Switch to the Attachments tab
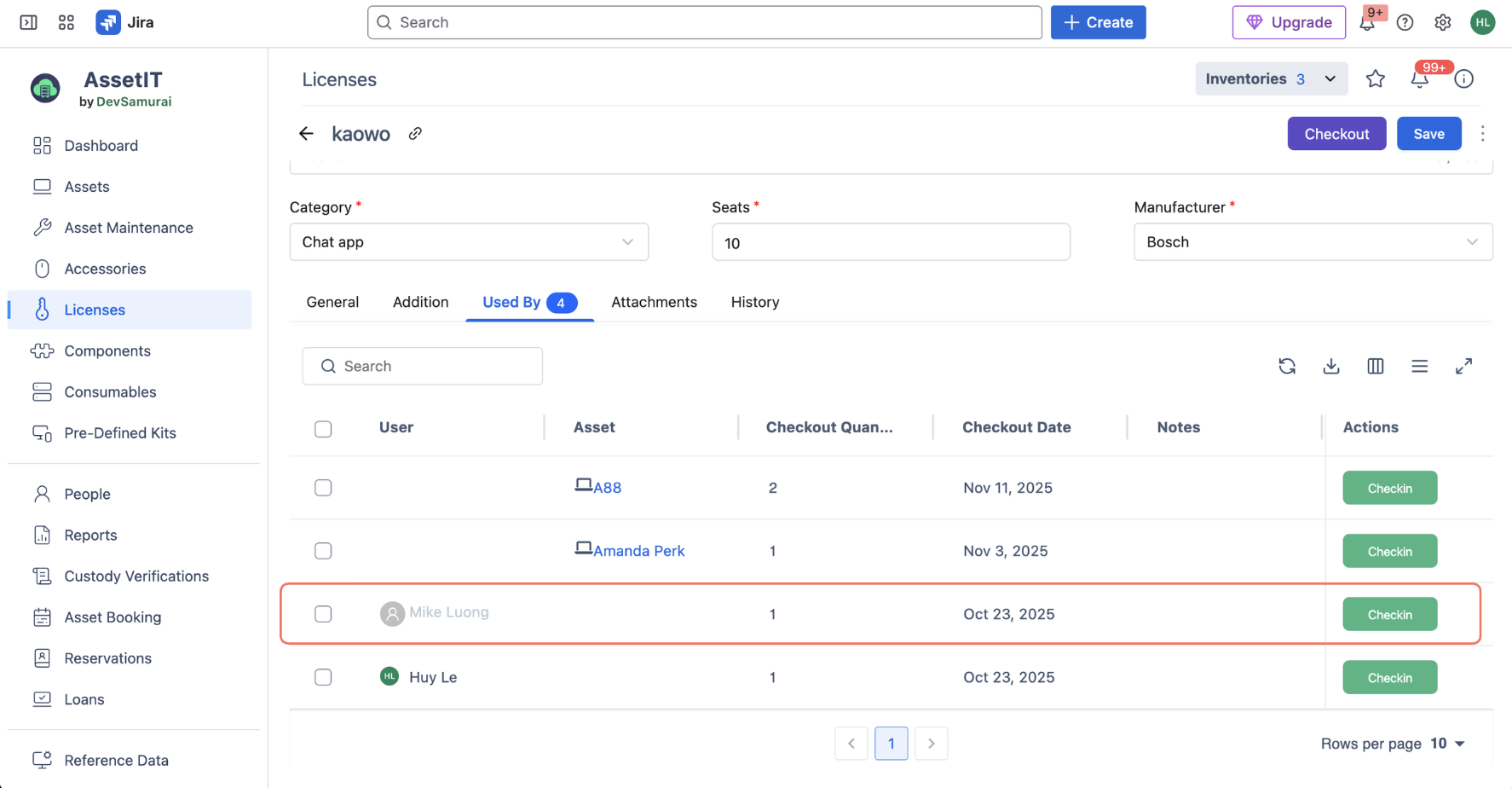 (x=654, y=302)
